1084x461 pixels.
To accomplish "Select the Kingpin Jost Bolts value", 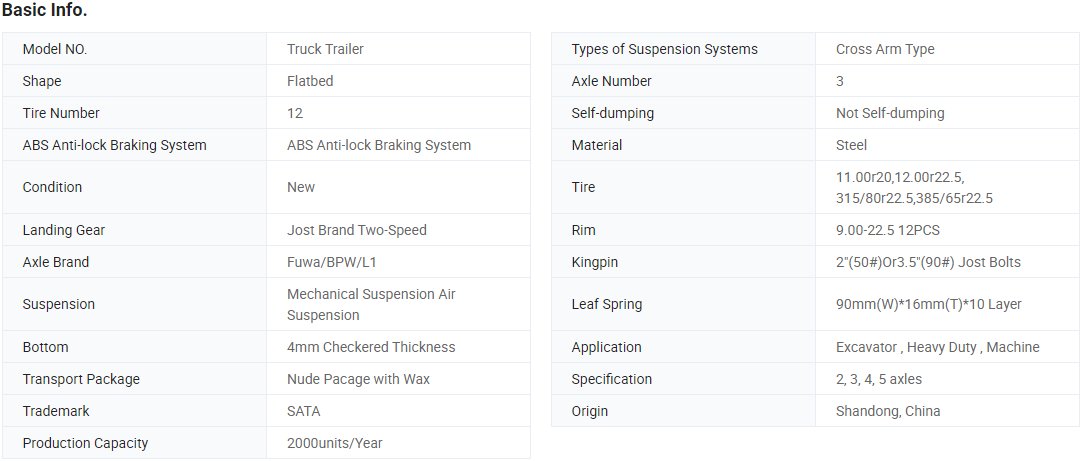I will coord(928,262).
